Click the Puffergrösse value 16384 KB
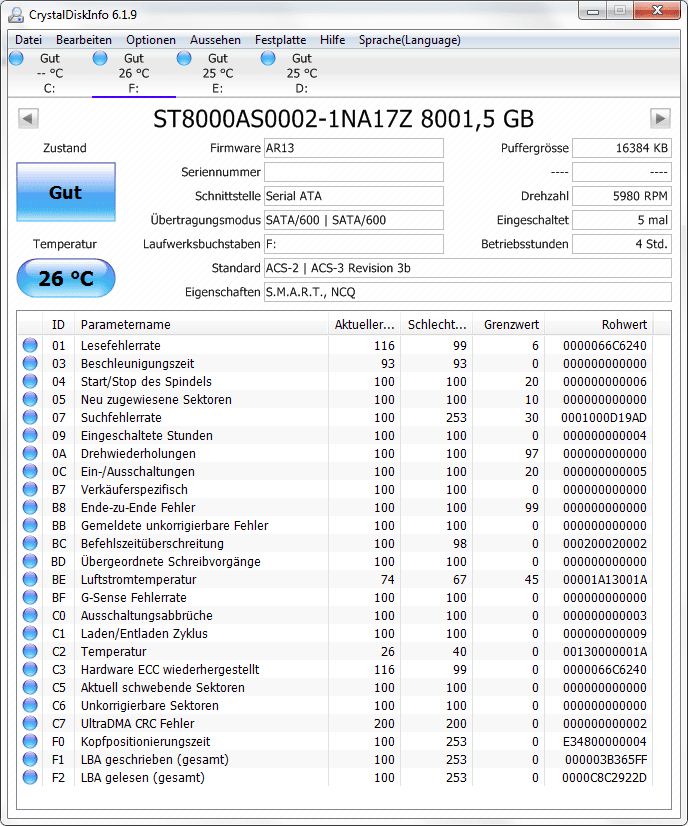 [x=622, y=148]
